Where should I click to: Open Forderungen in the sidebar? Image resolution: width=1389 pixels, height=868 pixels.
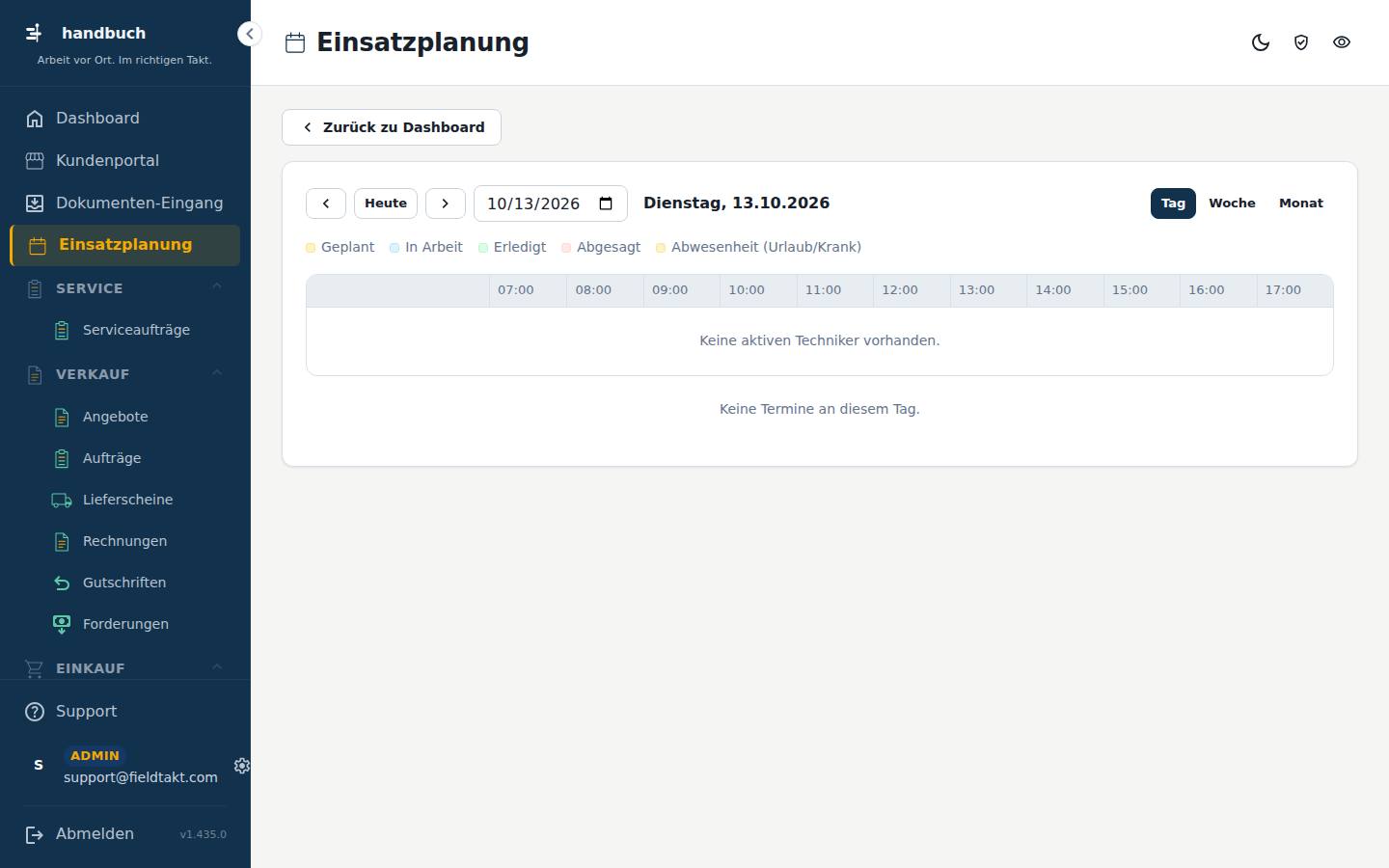(x=138, y=624)
